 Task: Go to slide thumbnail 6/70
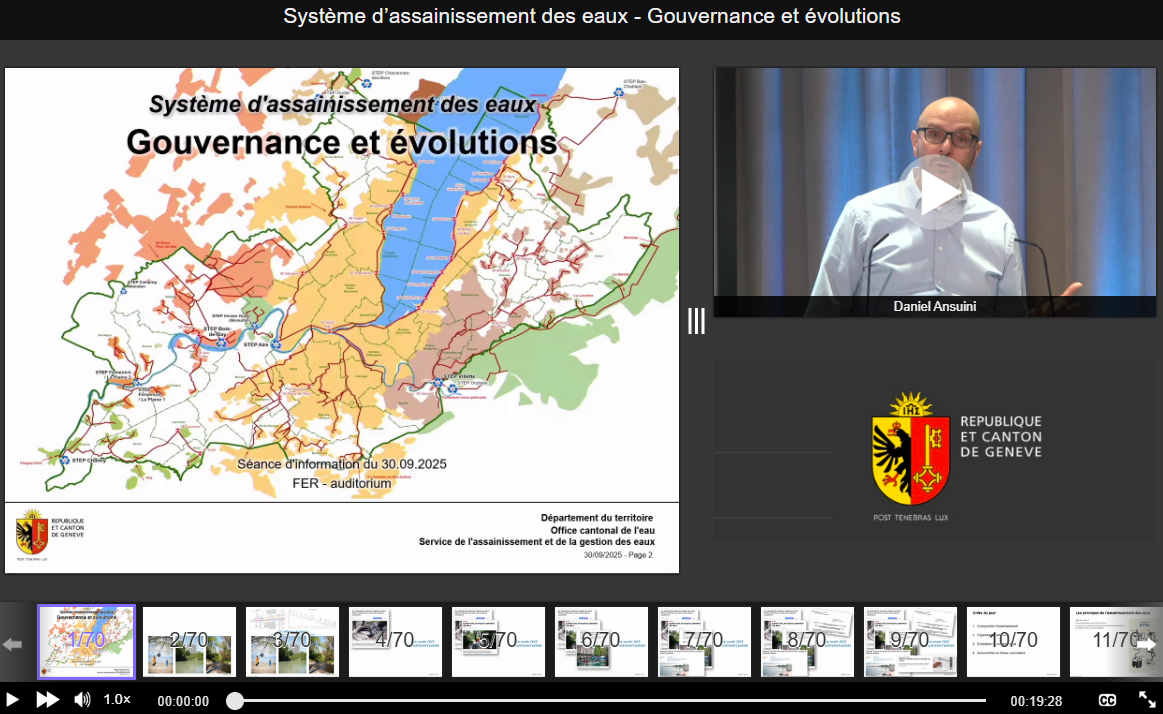coord(601,641)
